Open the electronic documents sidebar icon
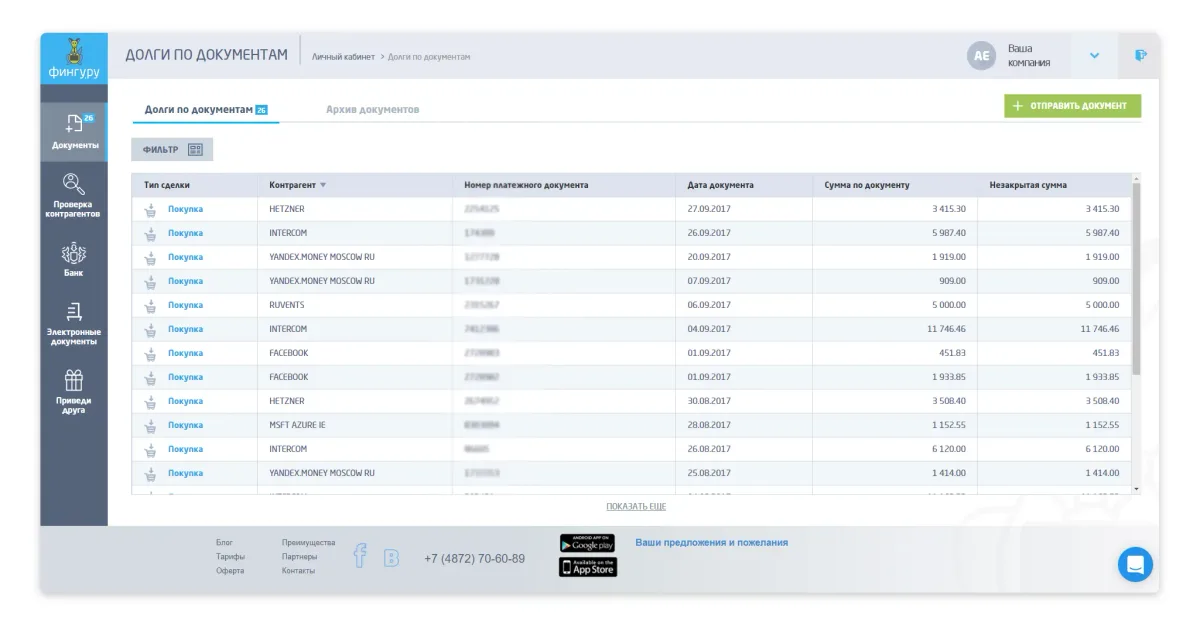The height and width of the screenshot is (626, 1200). click(x=74, y=313)
